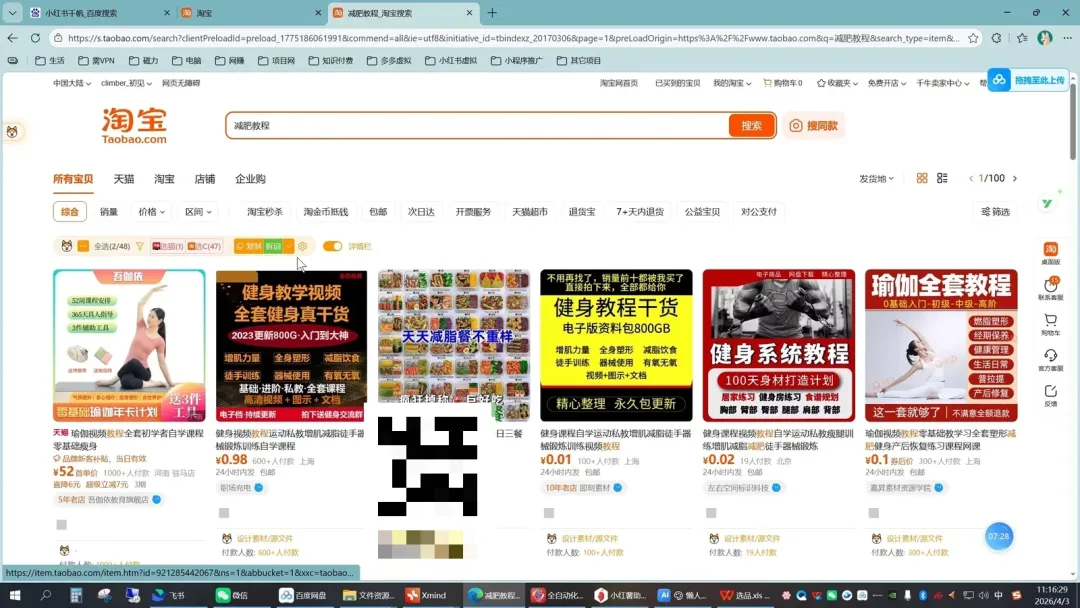The image size is (1080, 608).
Task: Toggle the 选C(47) selection filter
Action: [x=205, y=247]
